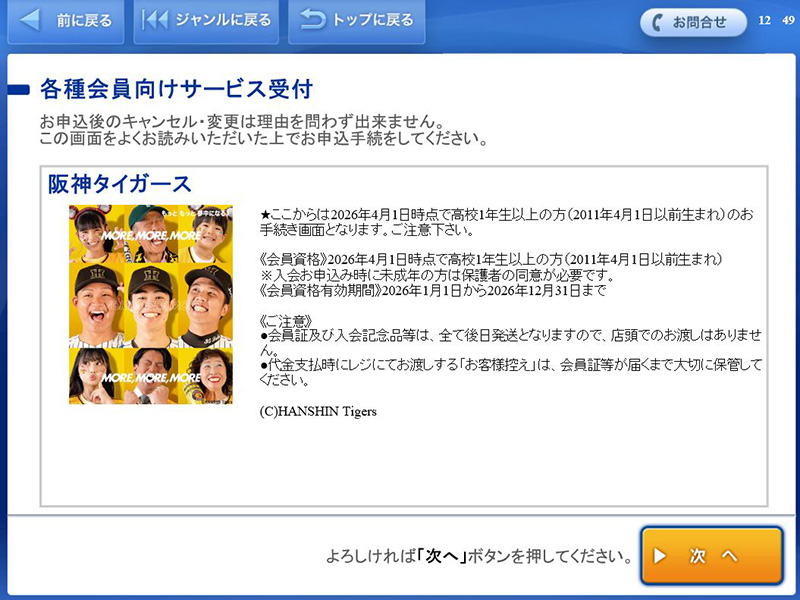This screenshot has height=600, width=800.
Task: Click the double rewind icon on ジャンルに戻る
Action: coord(156,20)
